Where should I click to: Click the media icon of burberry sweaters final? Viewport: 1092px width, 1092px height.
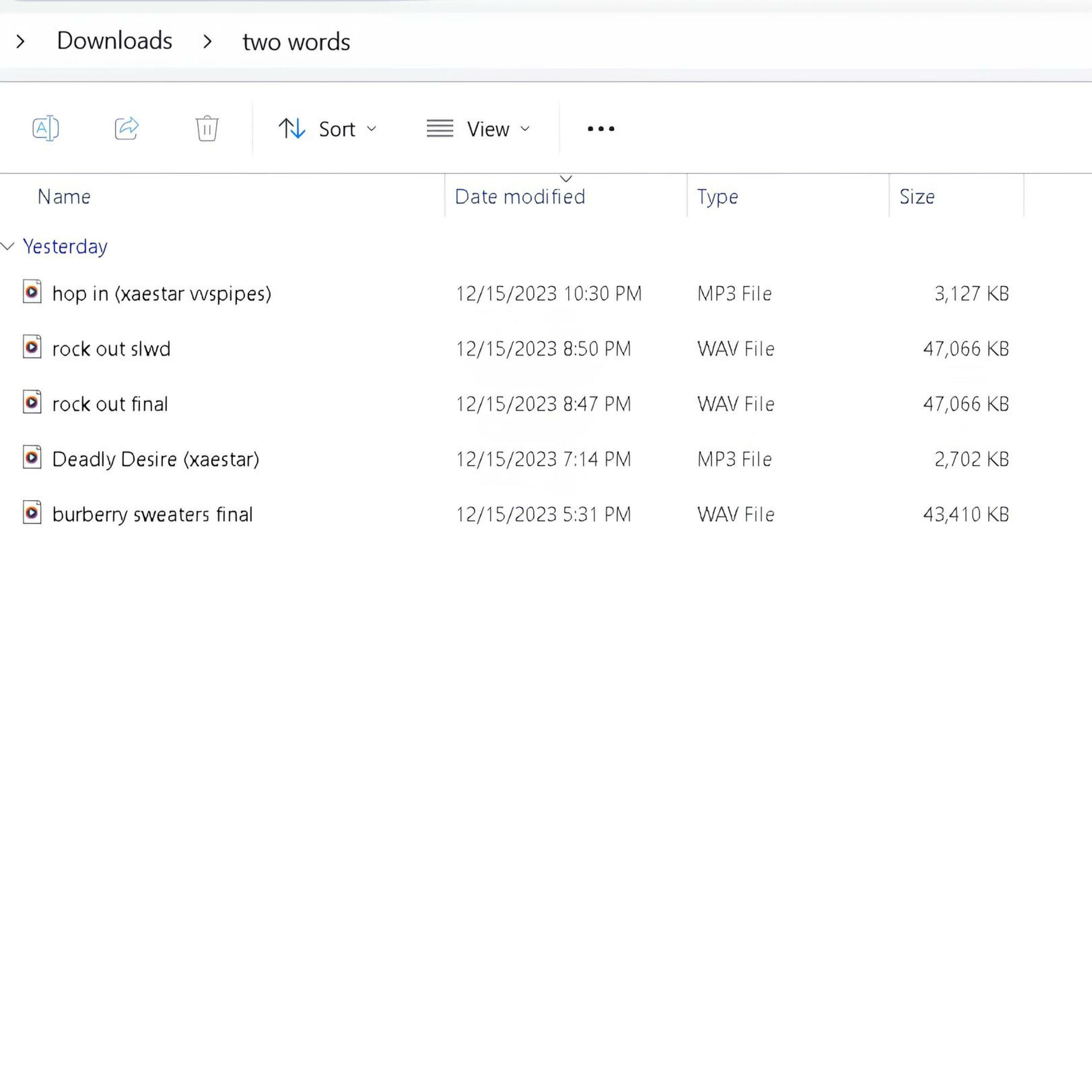pos(32,513)
